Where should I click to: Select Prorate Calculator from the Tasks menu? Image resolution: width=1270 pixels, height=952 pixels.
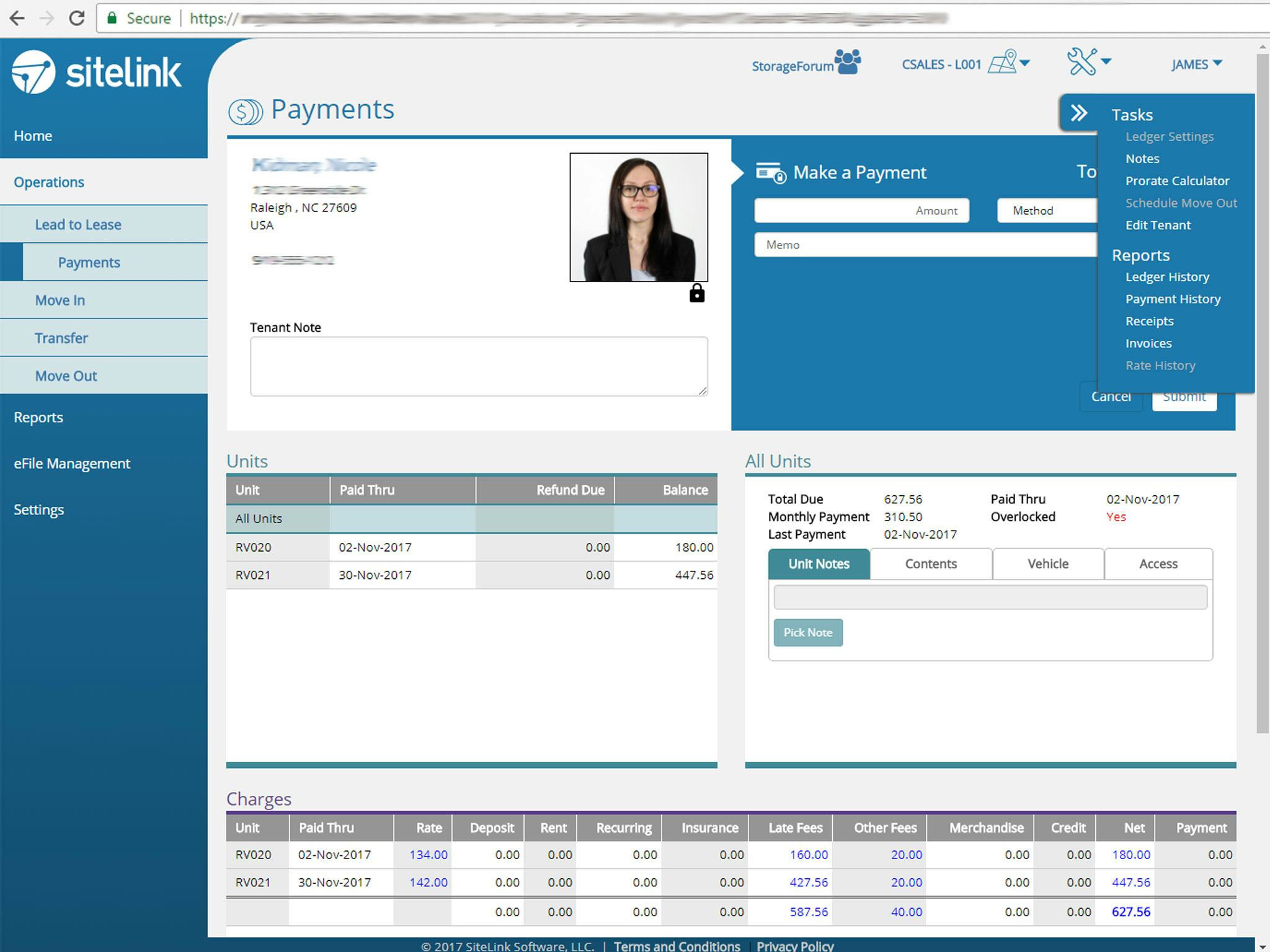coord(1177,180)
